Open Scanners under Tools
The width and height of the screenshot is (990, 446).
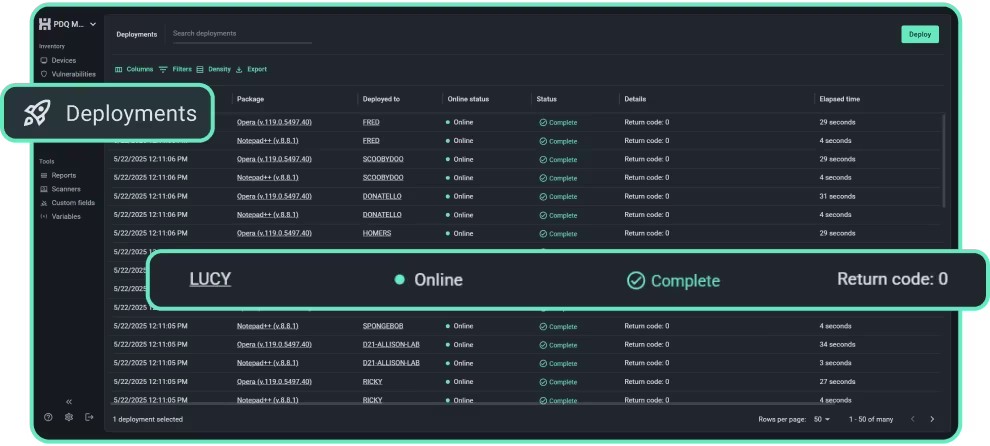pos(66,189)
